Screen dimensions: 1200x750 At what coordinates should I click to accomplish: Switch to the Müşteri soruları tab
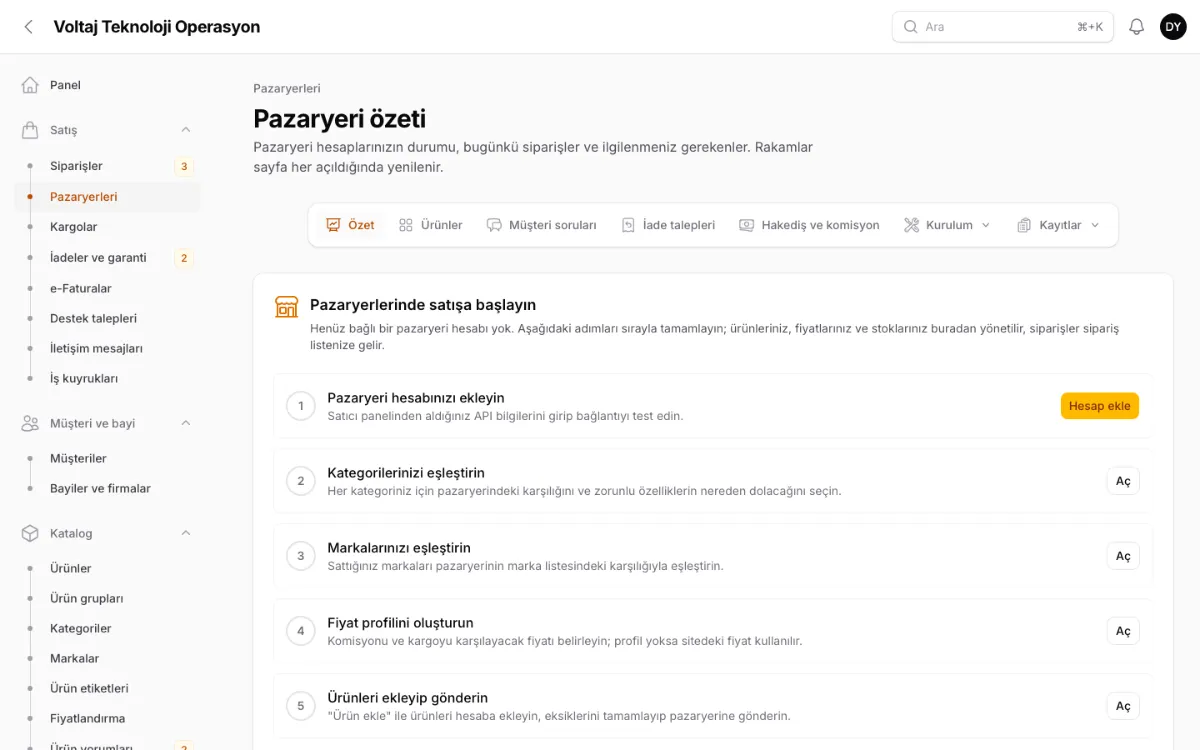tap(541, 225)
